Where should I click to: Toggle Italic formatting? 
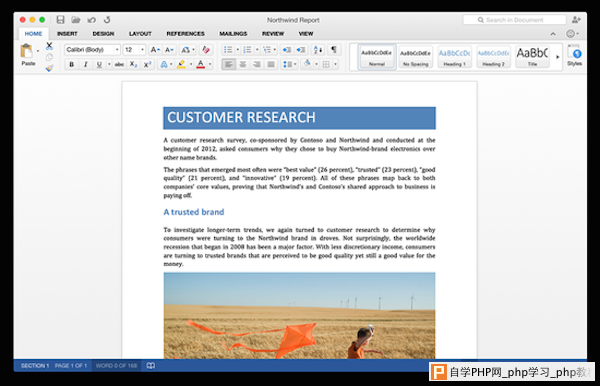tap(85, 64)
